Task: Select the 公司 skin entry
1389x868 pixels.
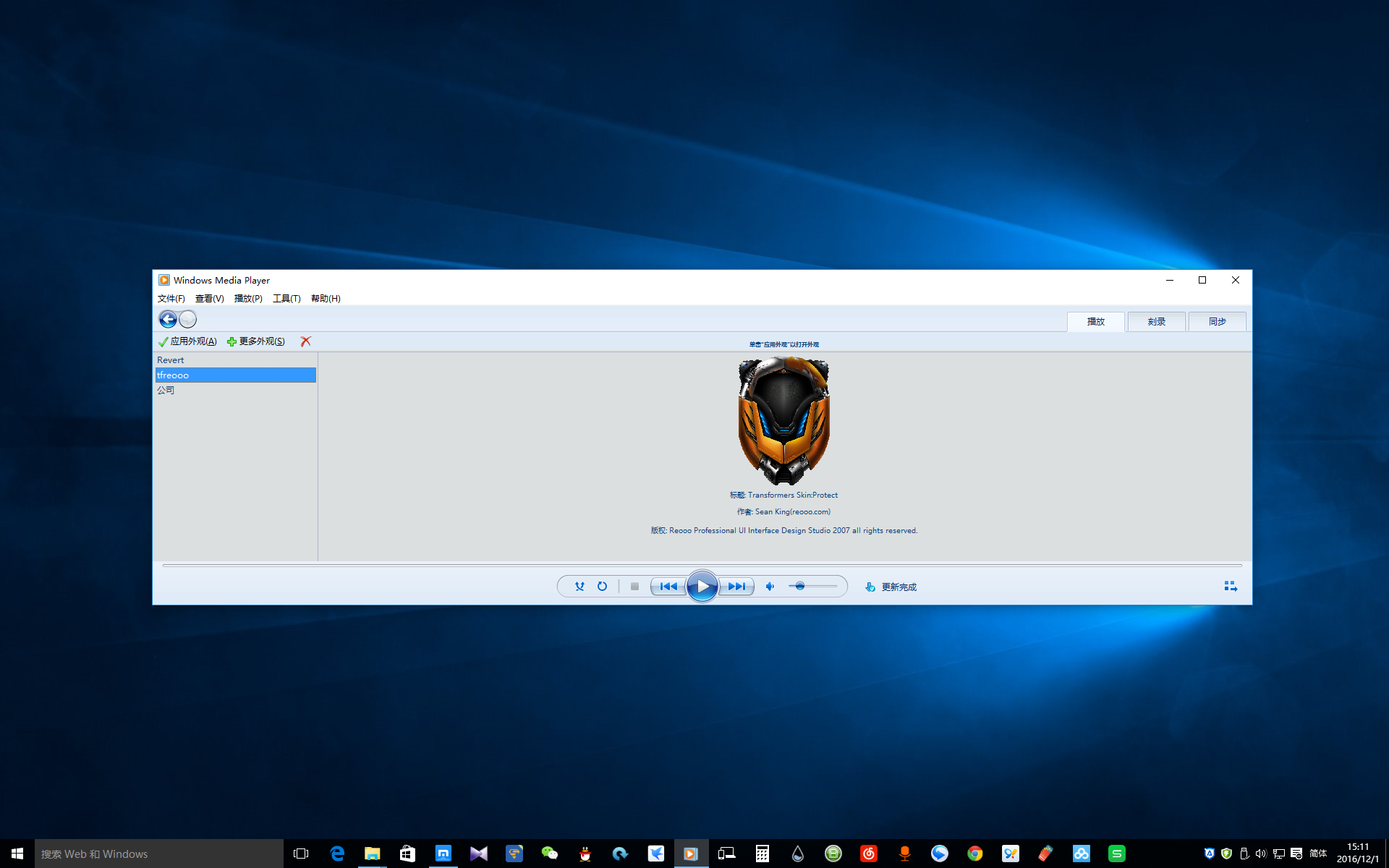Action: (235, 390)
